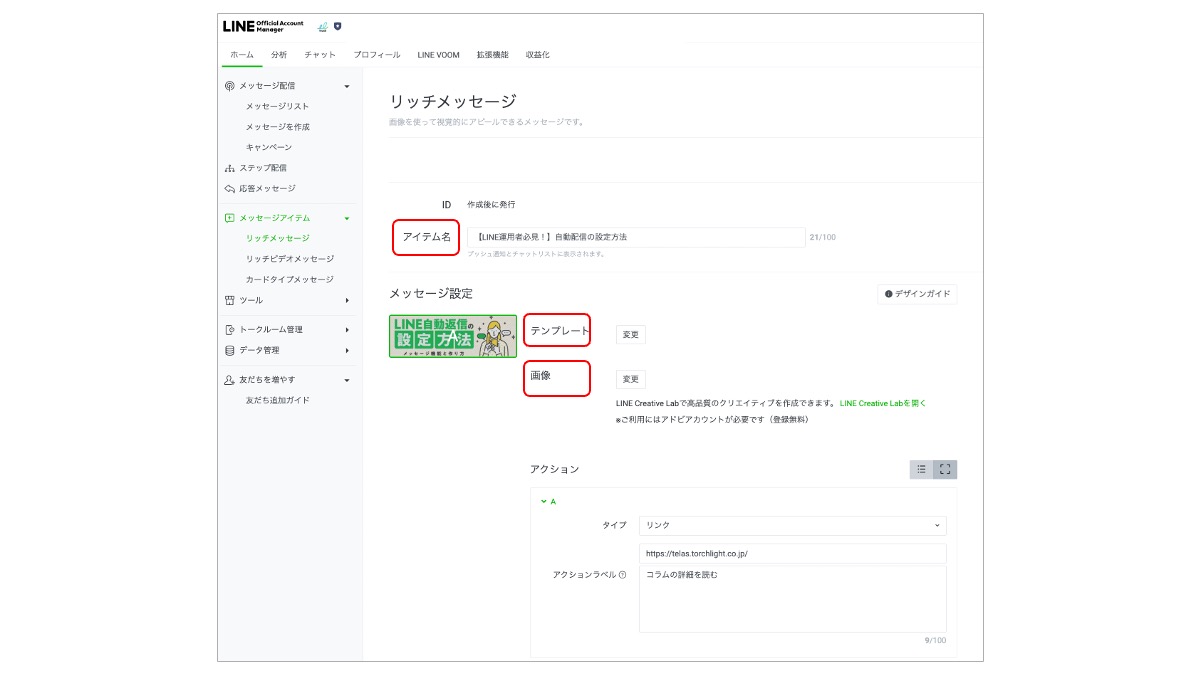
Task: Expand the トークルーム管理 submenu arrow
Action: pyautogui.click(x=347, y=330)
